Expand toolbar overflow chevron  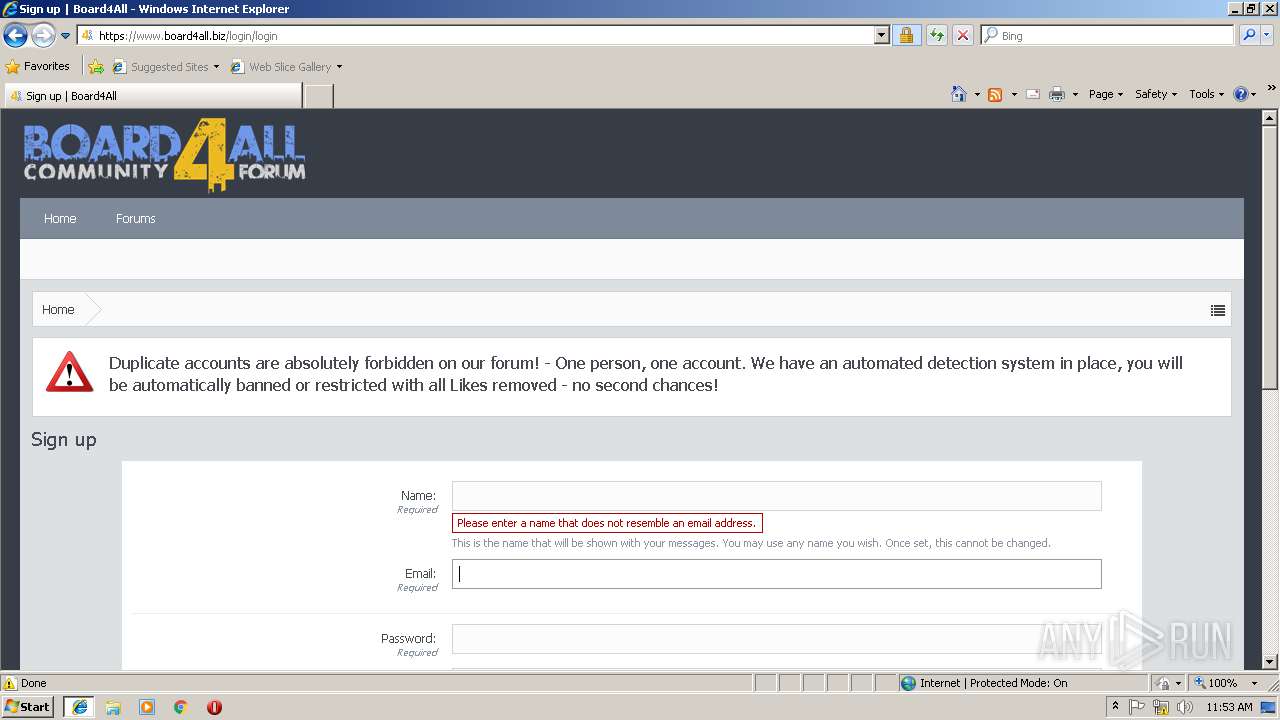click(x=1271, y=90)
